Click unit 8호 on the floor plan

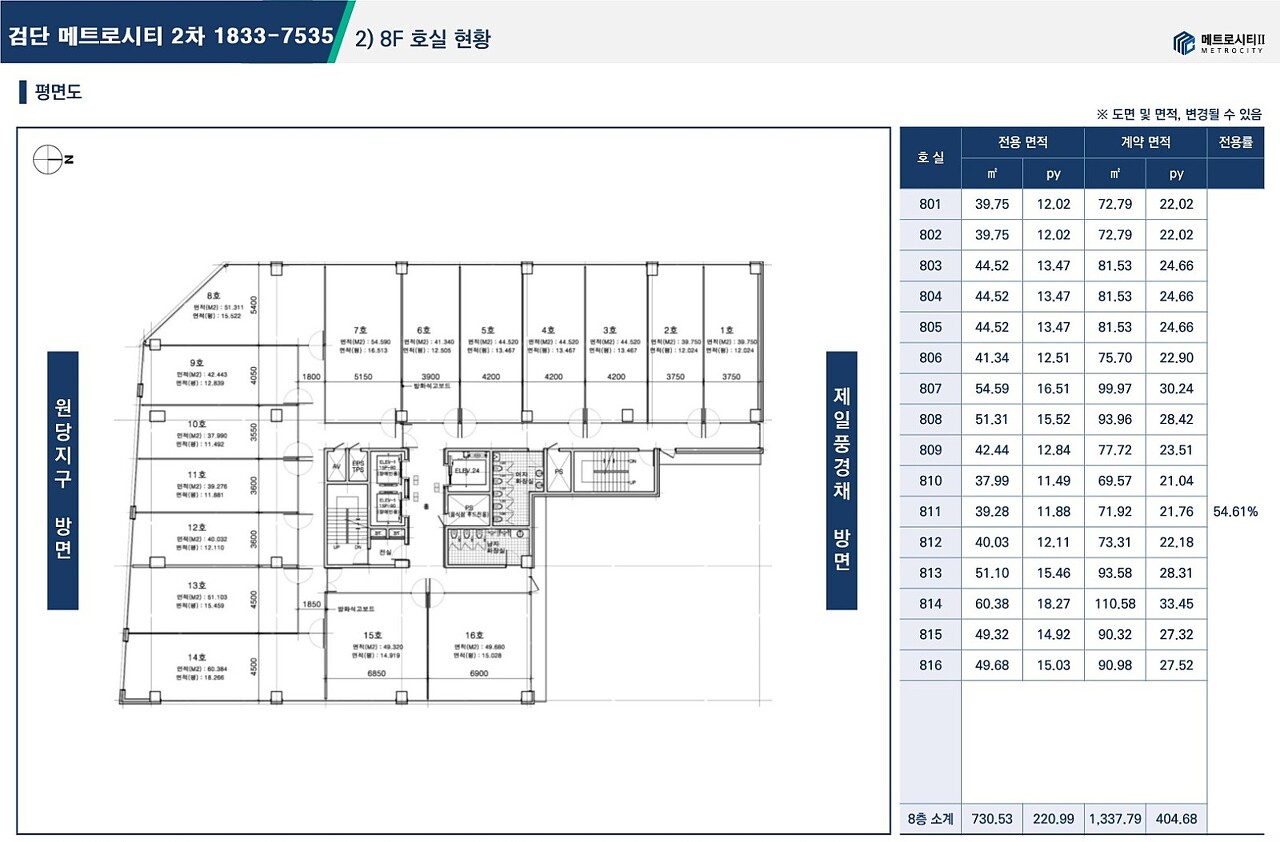pyautogui.click(x=213, y=296)
